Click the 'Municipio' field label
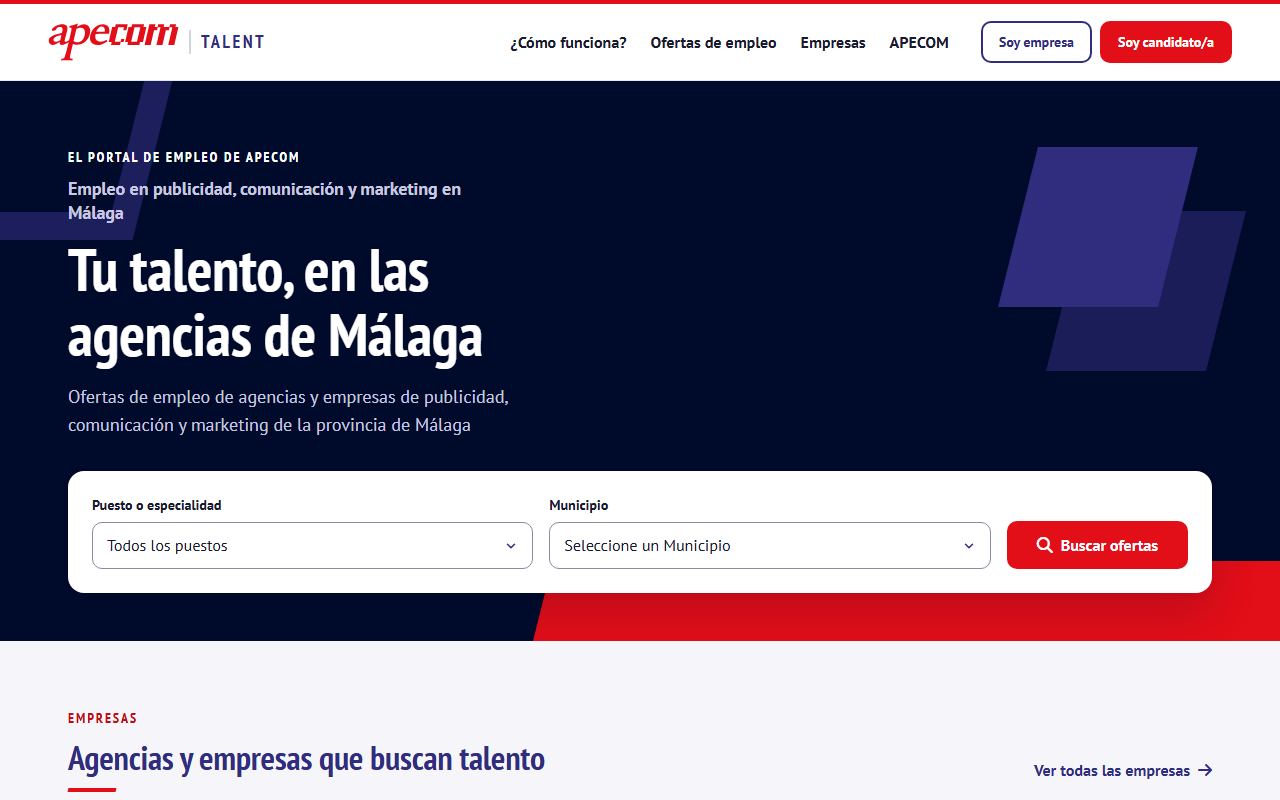This screenshot has width=1280, height=800. tap(578, 505)
